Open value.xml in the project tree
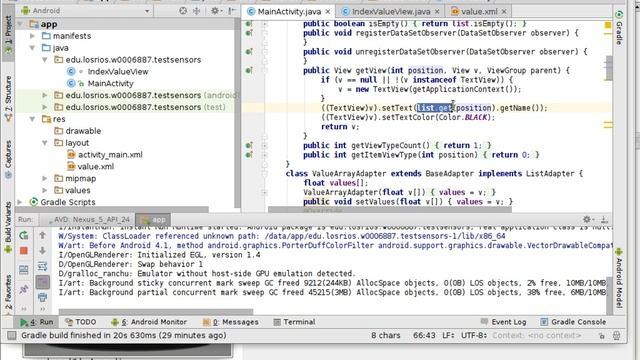This screenshot has height=360, width=640. pos(96,167)
